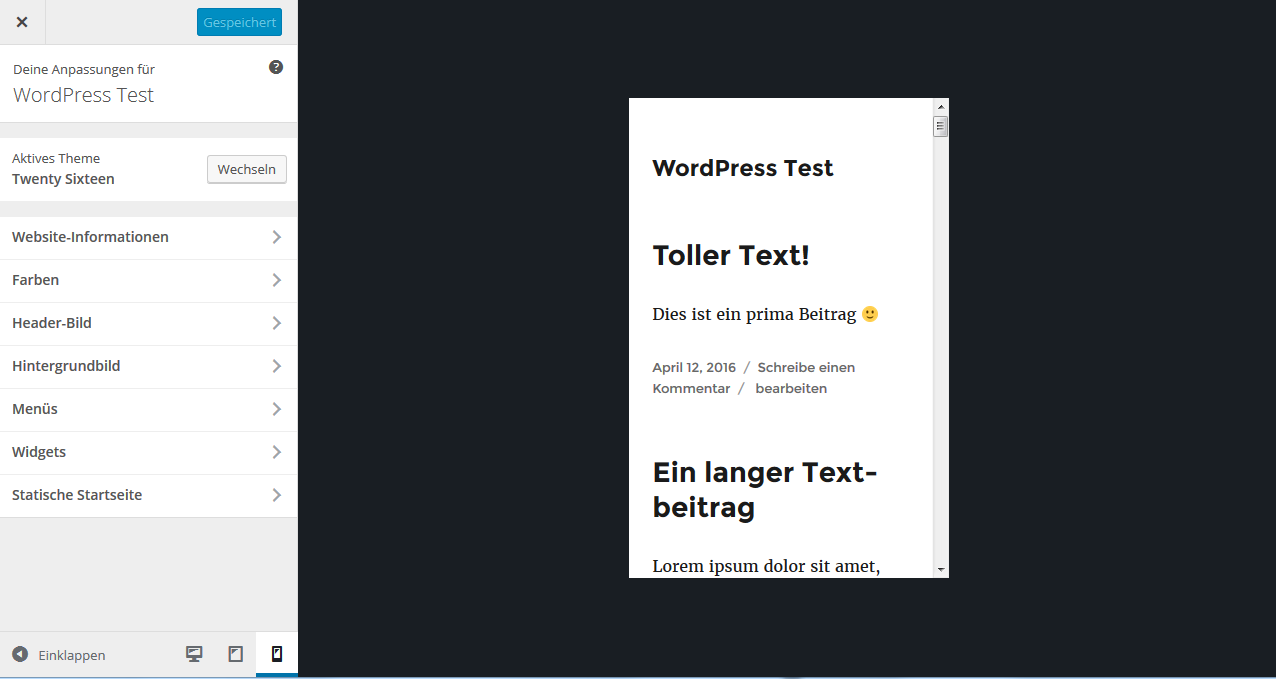Click preview scrollbar up arrow
This screenshot has width=1276, height=679.
(941, 106)
